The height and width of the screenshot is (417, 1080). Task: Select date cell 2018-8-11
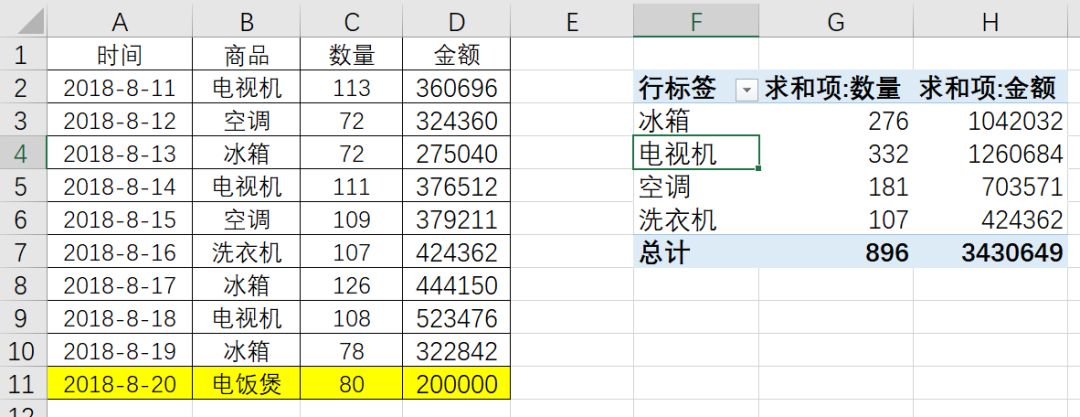tap(119, 88)
